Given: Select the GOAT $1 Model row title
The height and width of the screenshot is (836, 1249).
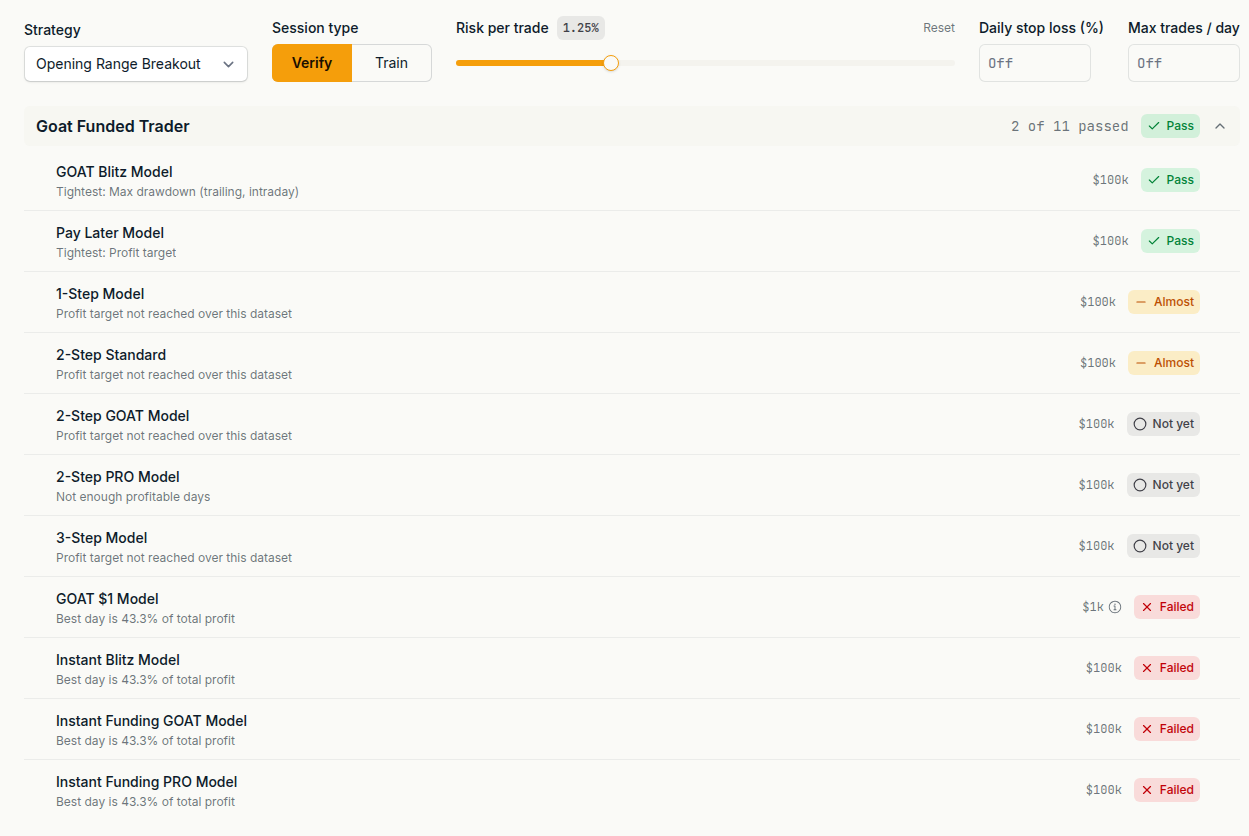Looking at the screenshot, I should tap(107, 599).
